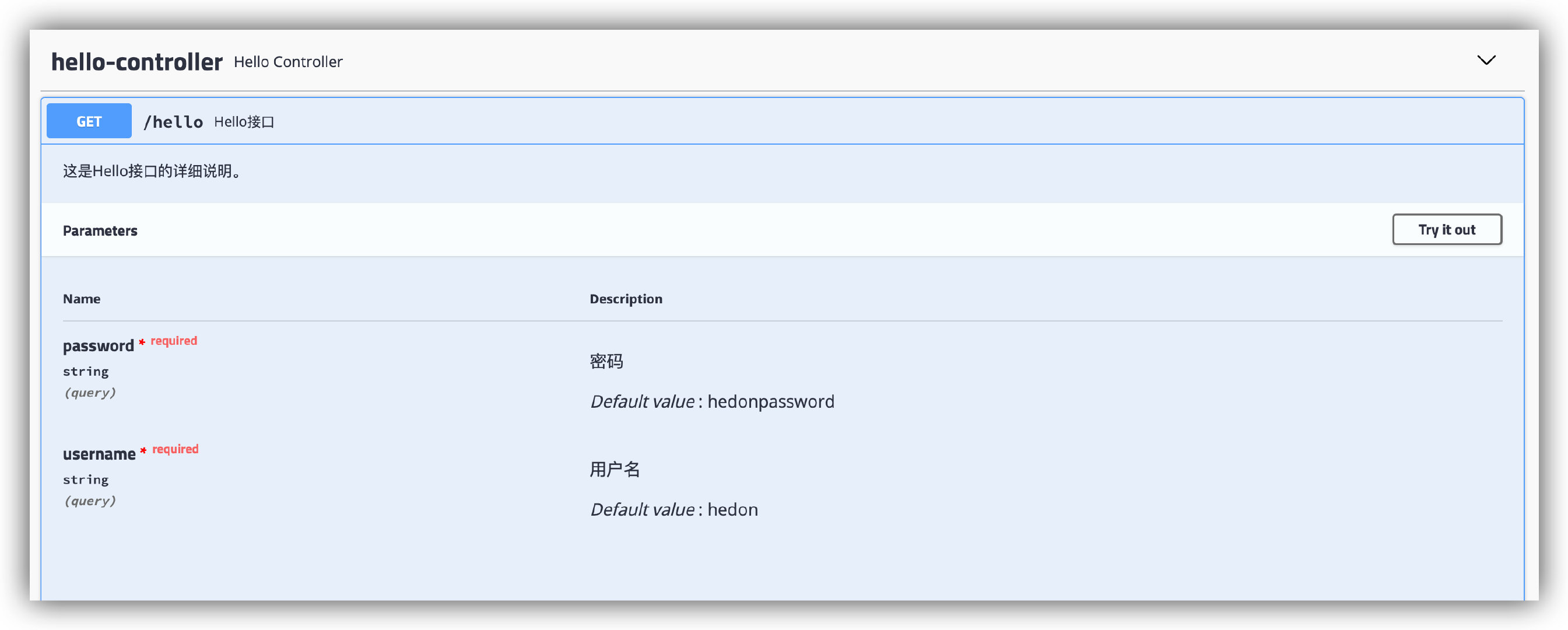Click the 密码 parameter description
The height and width of the screenshot is (630, 1568).
[x=606, y=362]
